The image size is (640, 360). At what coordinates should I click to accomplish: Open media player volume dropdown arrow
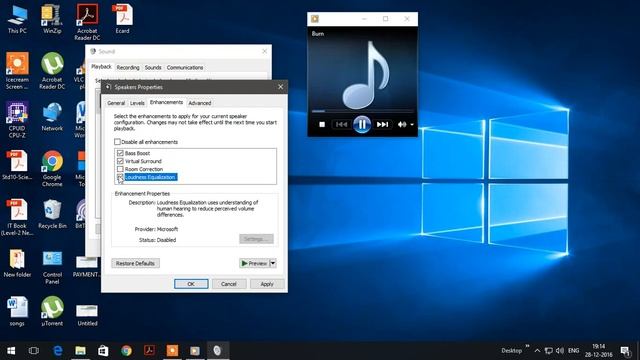point(412,124)
